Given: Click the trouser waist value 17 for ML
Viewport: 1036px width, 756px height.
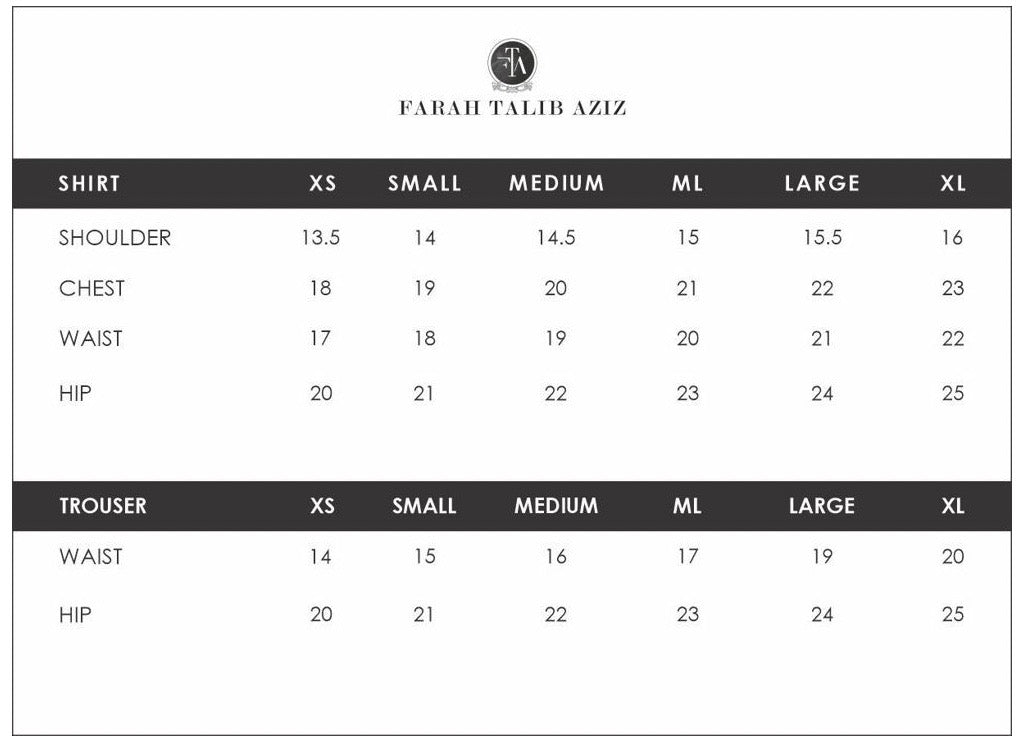Looking at the screenshot, I should point(687,557).
